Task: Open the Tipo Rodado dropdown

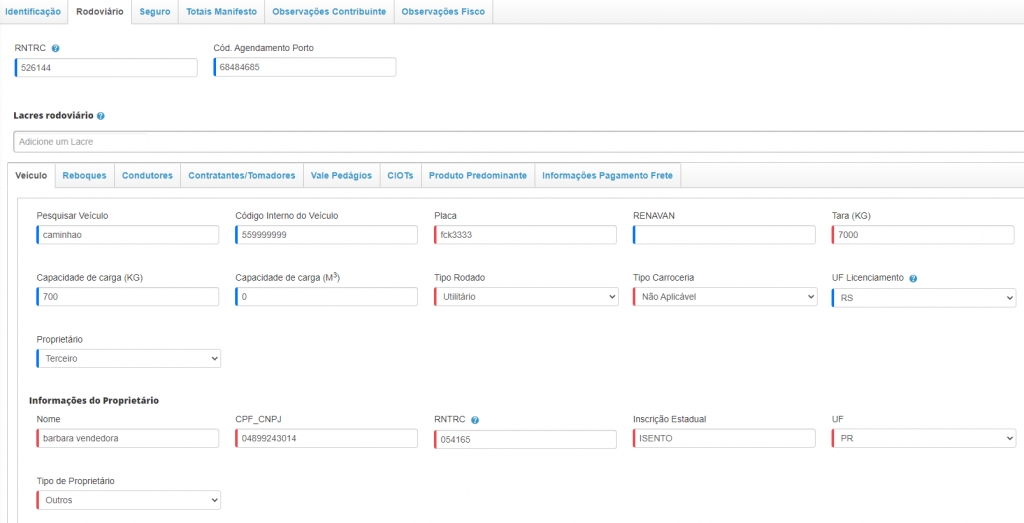Action: tap(526, 297)
